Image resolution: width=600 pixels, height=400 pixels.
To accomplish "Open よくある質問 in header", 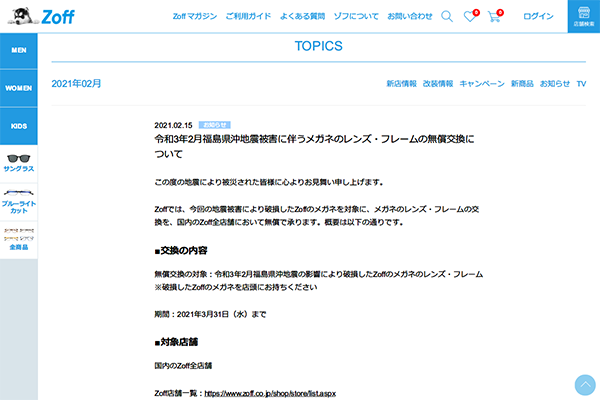I will (x=302, y=16).
